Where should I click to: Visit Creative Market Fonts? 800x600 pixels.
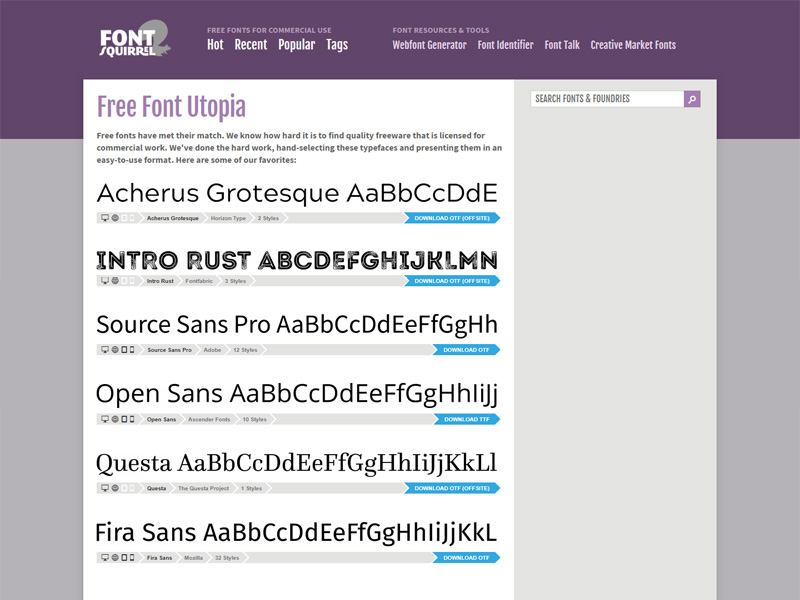click(x=634, y=44)
